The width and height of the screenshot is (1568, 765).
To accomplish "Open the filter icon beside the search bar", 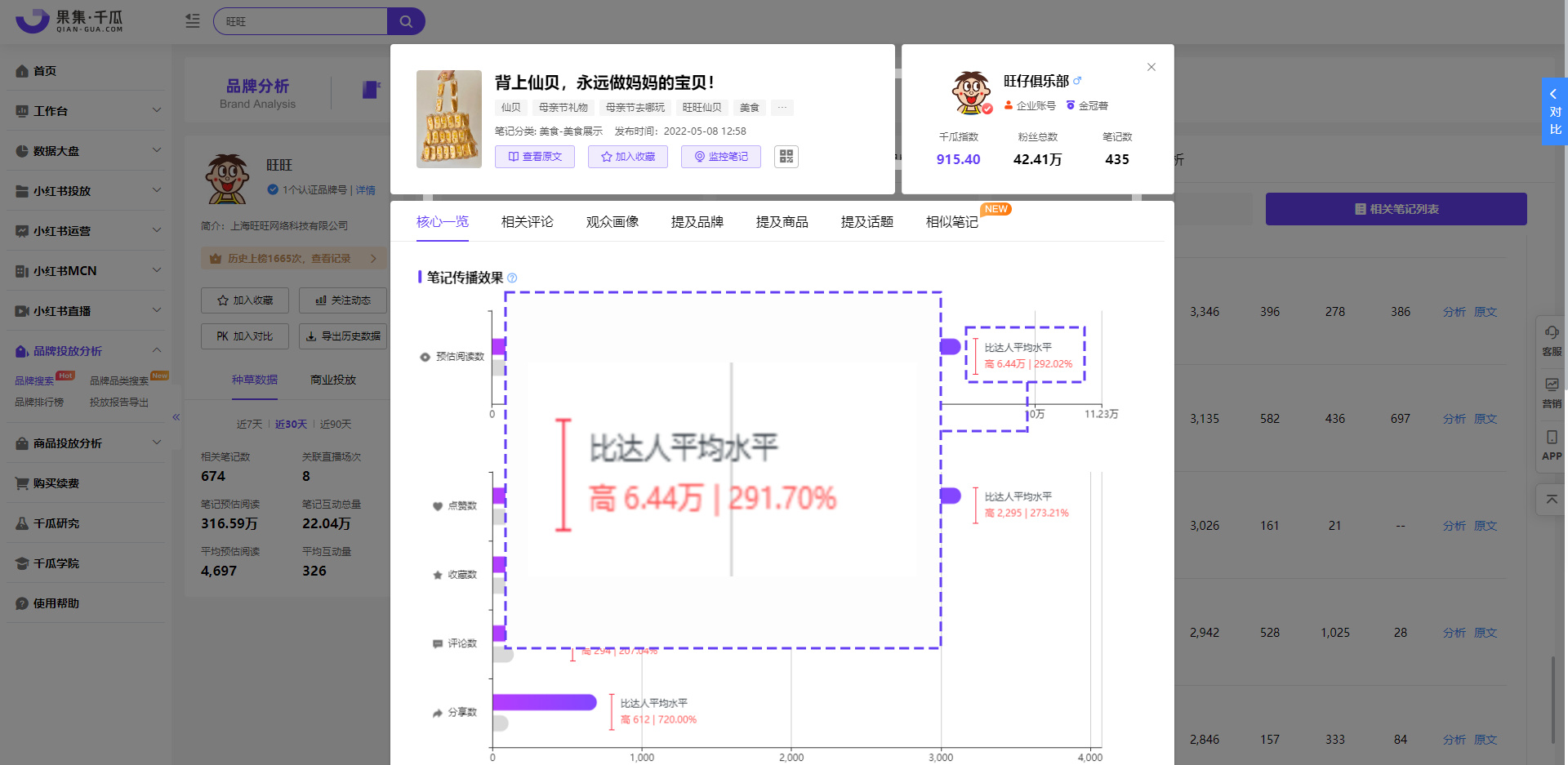I will [192, 20].
